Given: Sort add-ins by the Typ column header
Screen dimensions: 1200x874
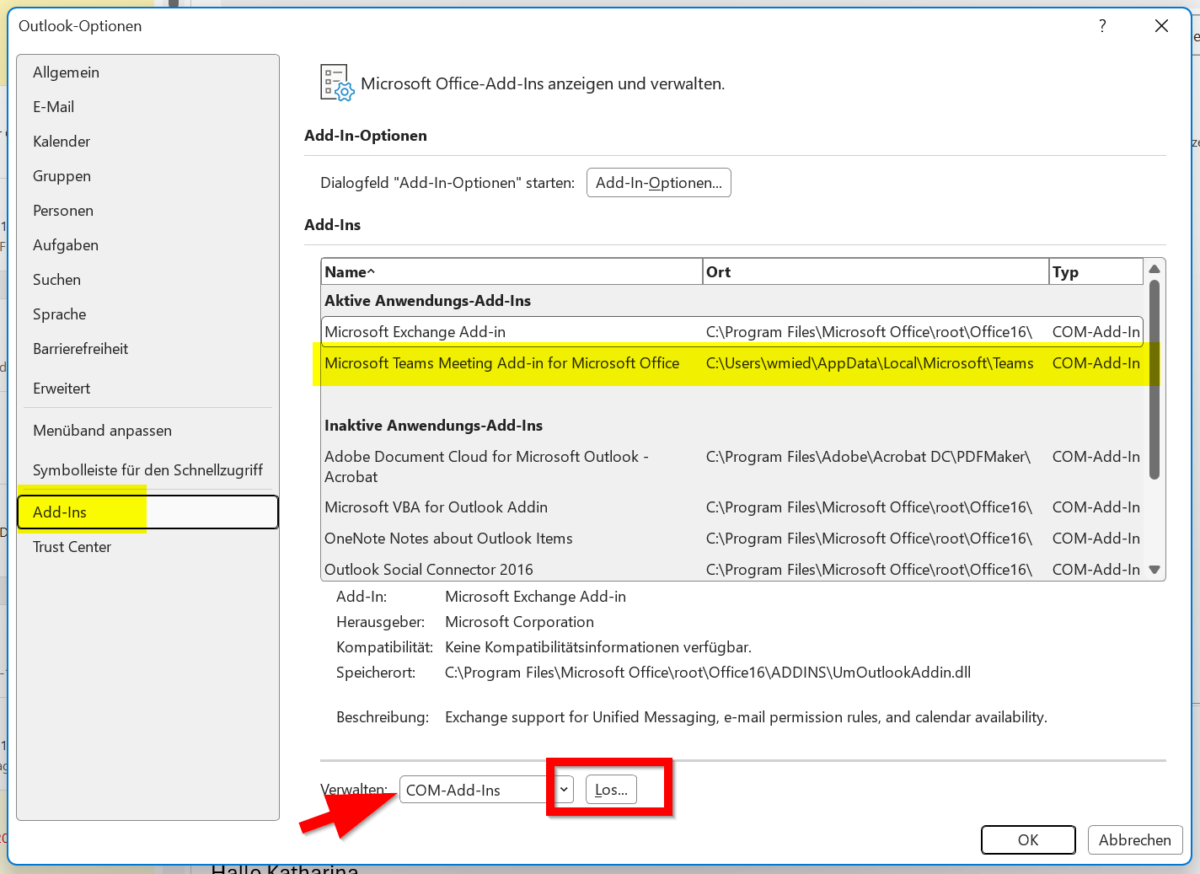Looking at the screenshot, I should point(1095,272).
